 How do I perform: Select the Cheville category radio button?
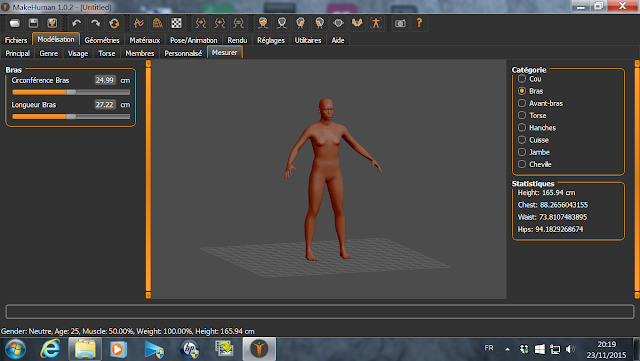point(522,164)
